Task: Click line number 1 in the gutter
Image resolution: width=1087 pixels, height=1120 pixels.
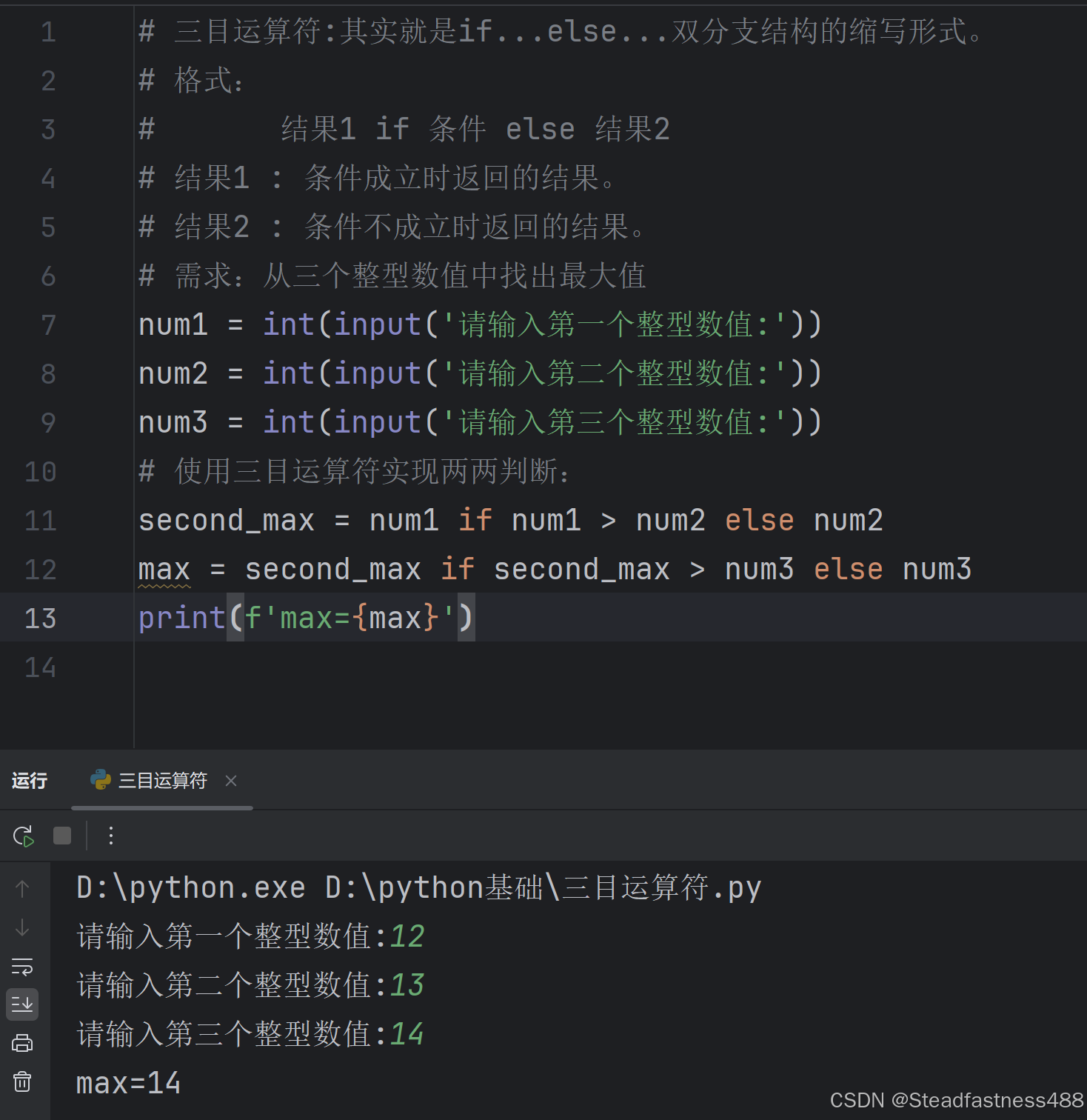Action: 48,32
